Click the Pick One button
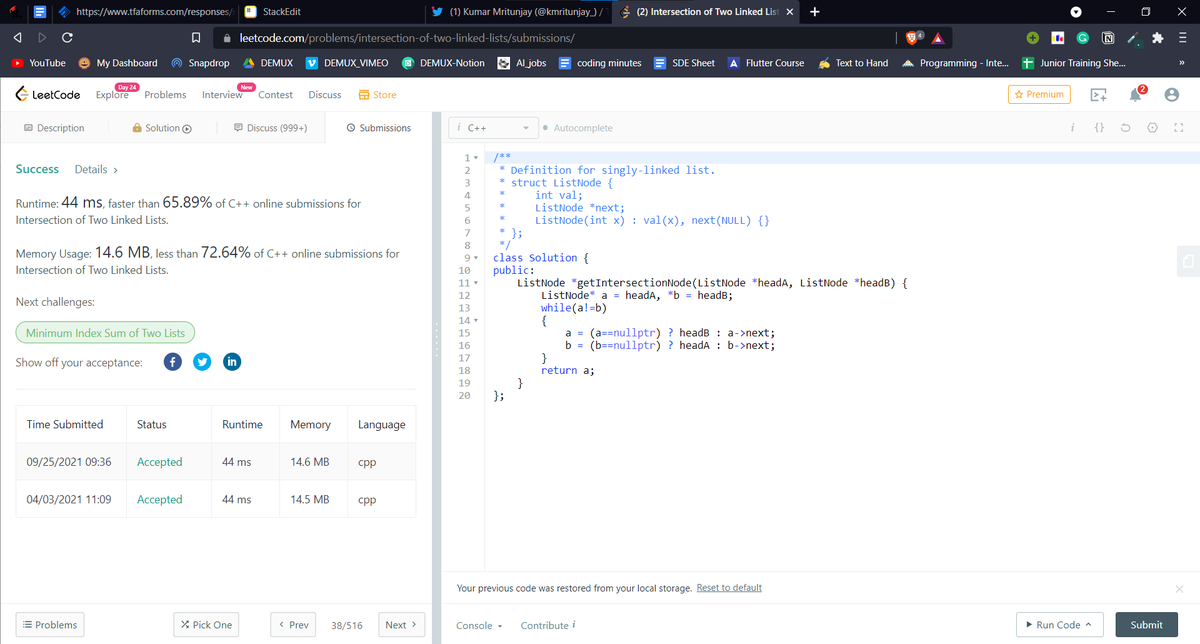1200x644 pixels. pos(207,625)
